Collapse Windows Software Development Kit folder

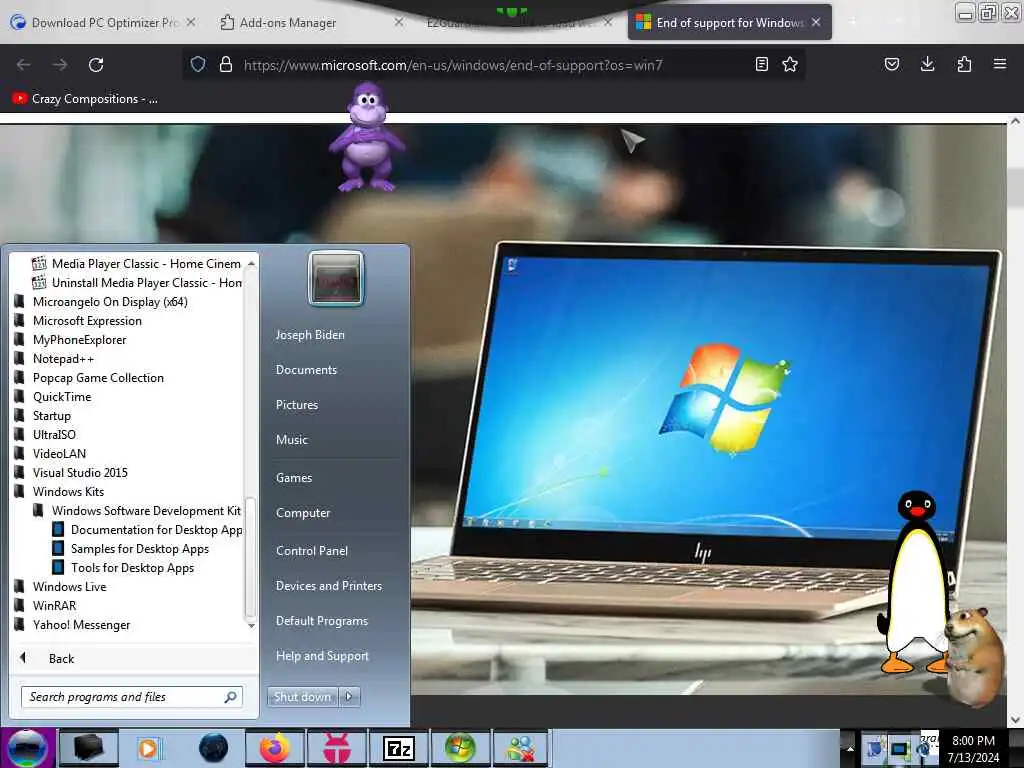coord(137,511)
